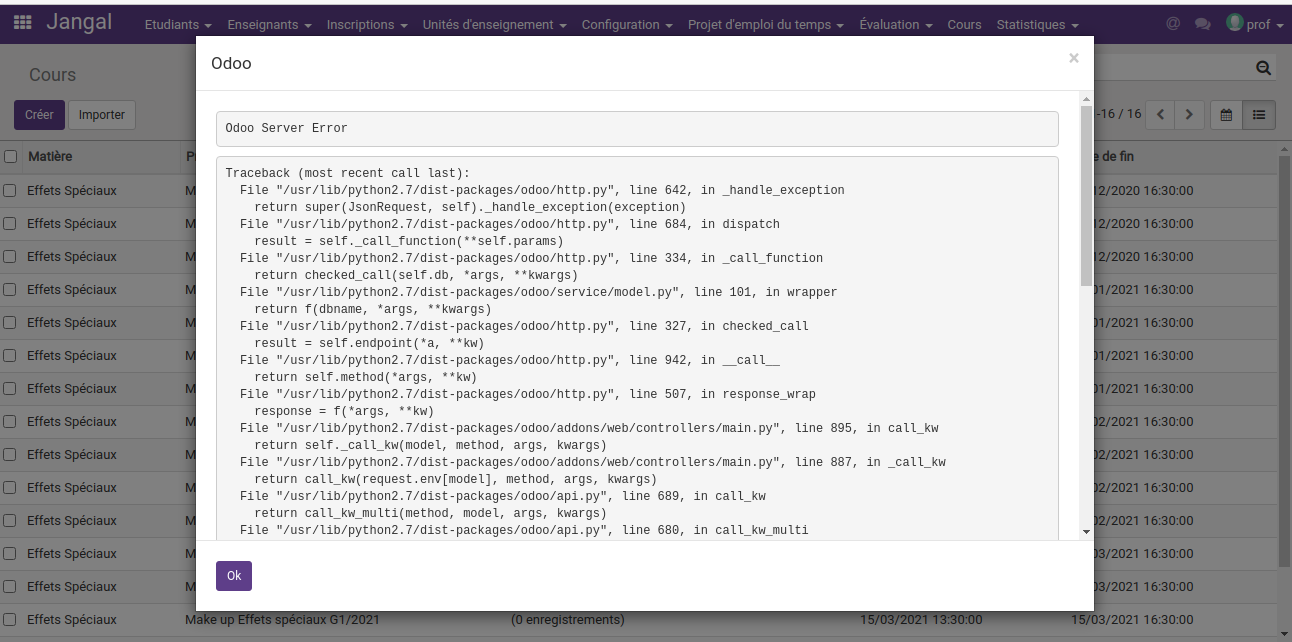
Task: Click the Importer button
Action: coord(102,115)
